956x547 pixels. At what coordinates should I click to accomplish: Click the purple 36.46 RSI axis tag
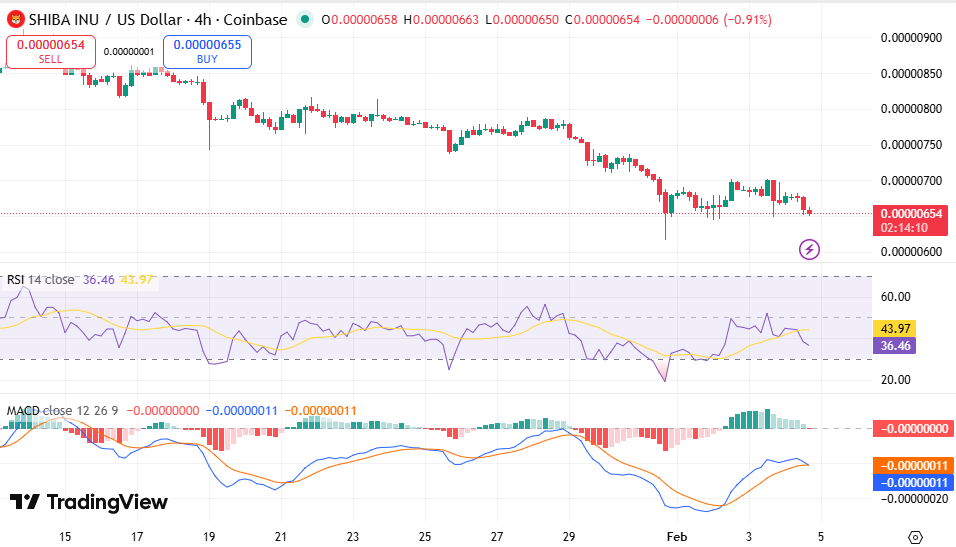pyautogui.click(x=894, y=346)
